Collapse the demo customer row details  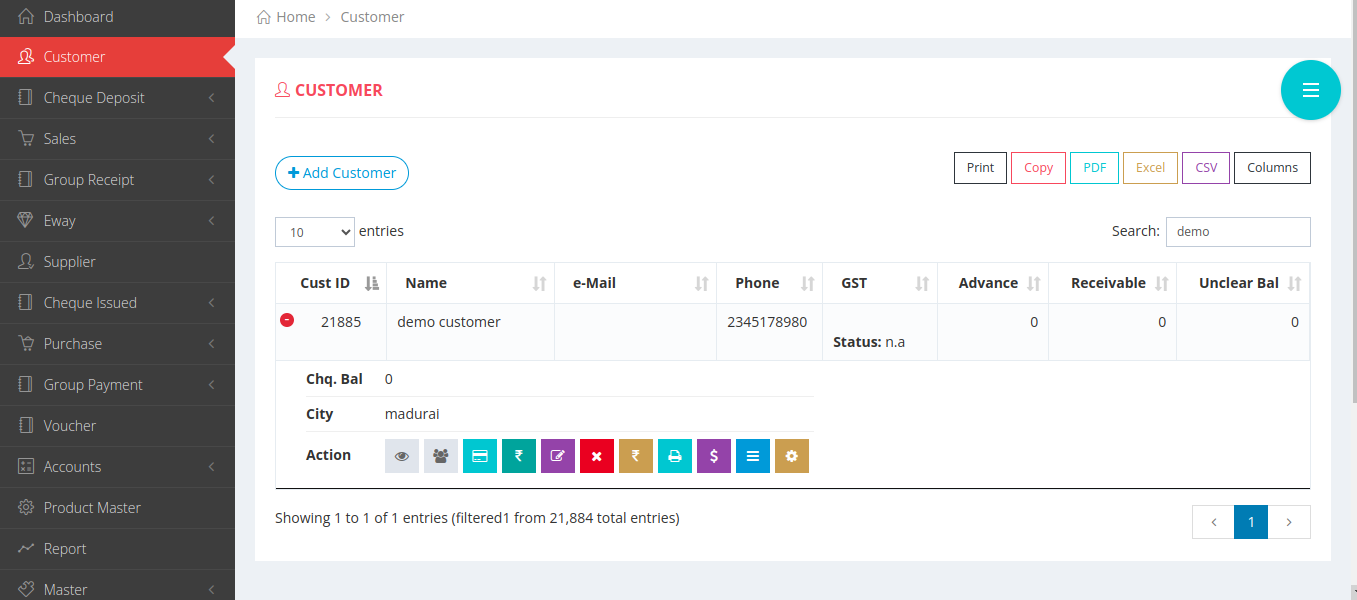tap(287, 320)
